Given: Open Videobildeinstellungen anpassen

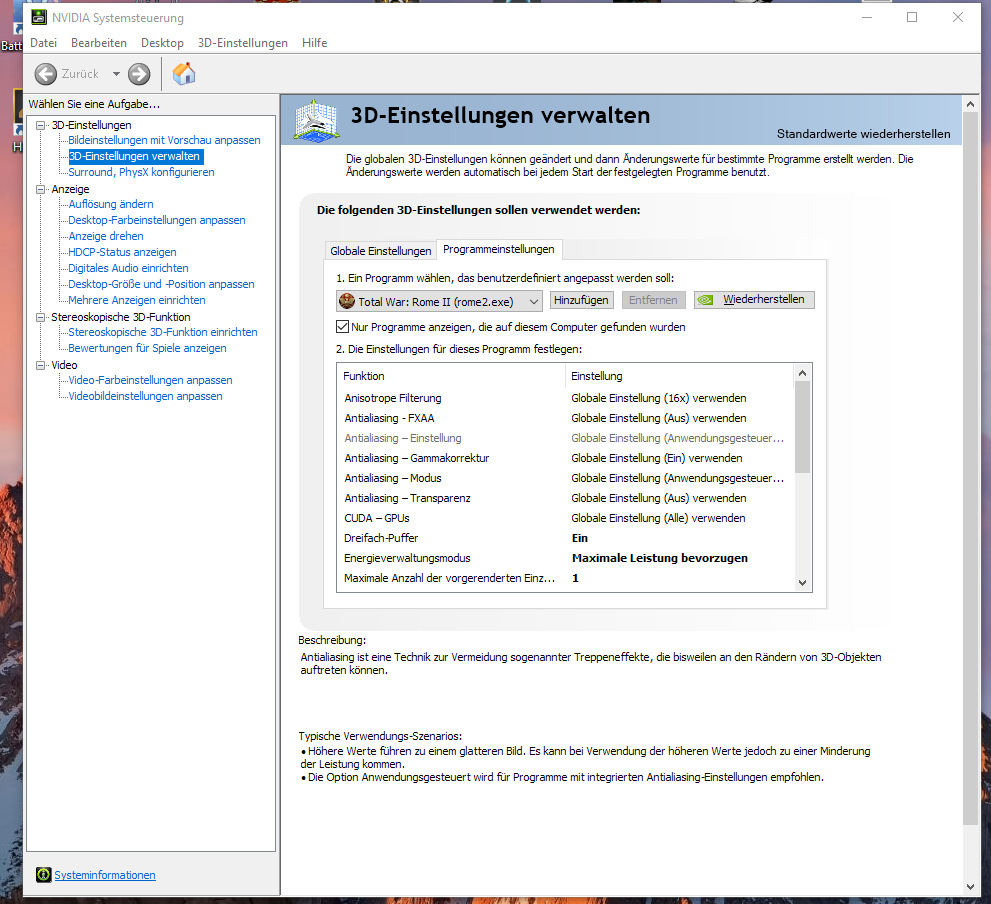Looking at the screenshot, I should tap(145, 396).
